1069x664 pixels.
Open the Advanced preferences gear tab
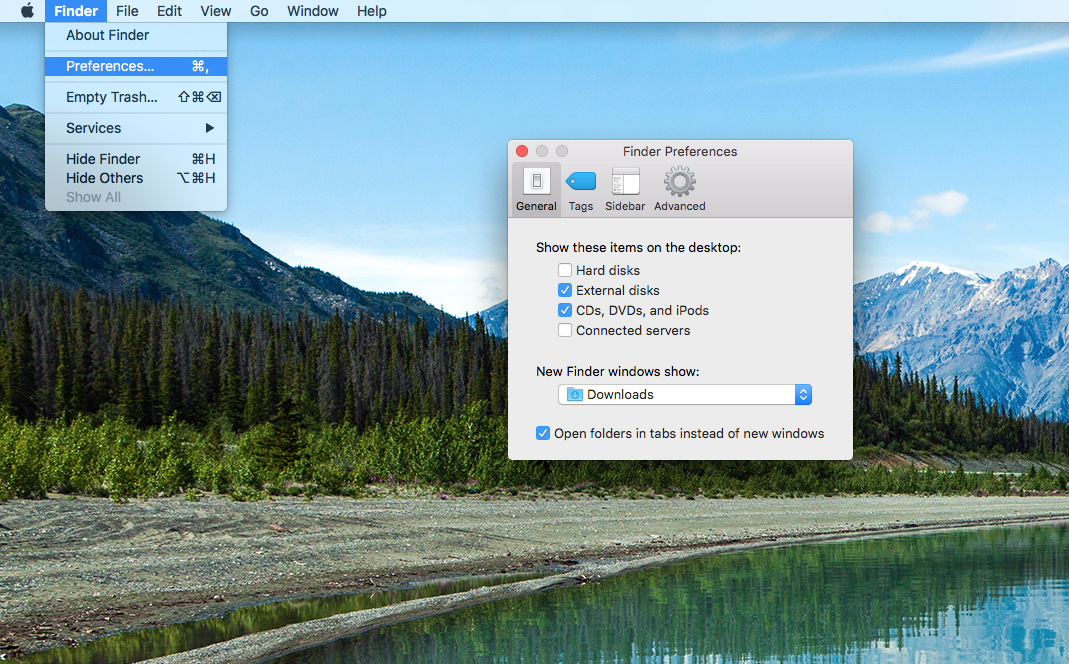point(680,190)
